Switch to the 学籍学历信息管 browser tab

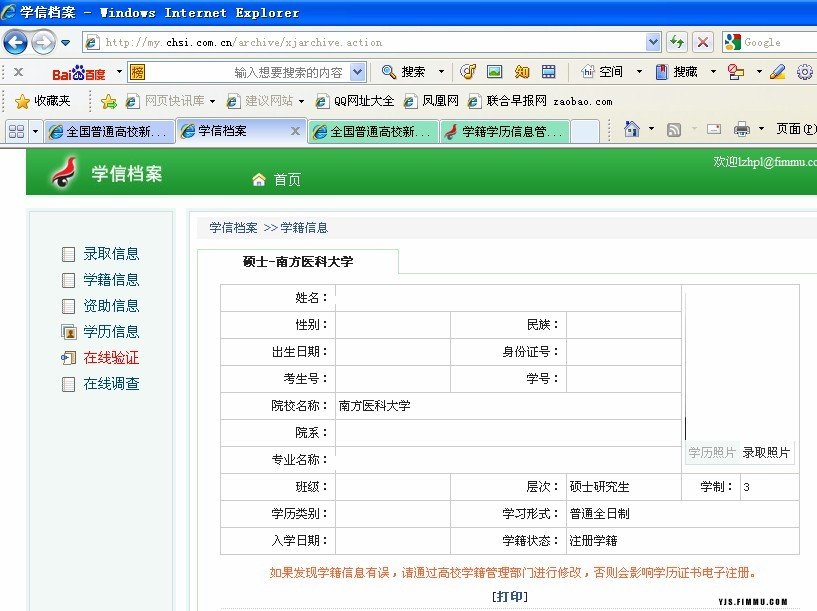pyautogui.click(x=505, y=131)
